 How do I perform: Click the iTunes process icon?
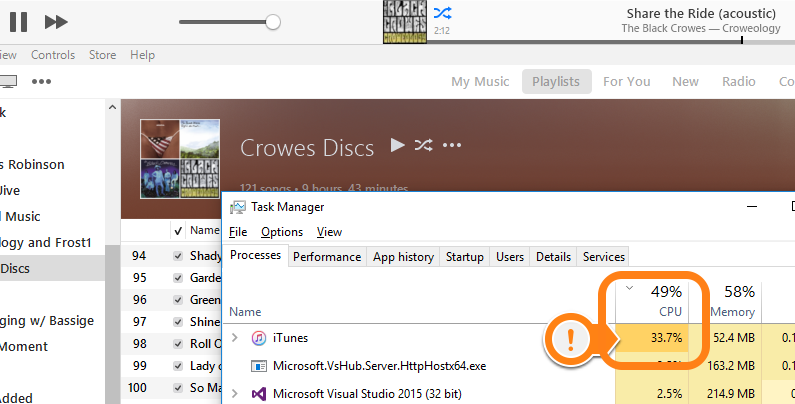(259, 338)
